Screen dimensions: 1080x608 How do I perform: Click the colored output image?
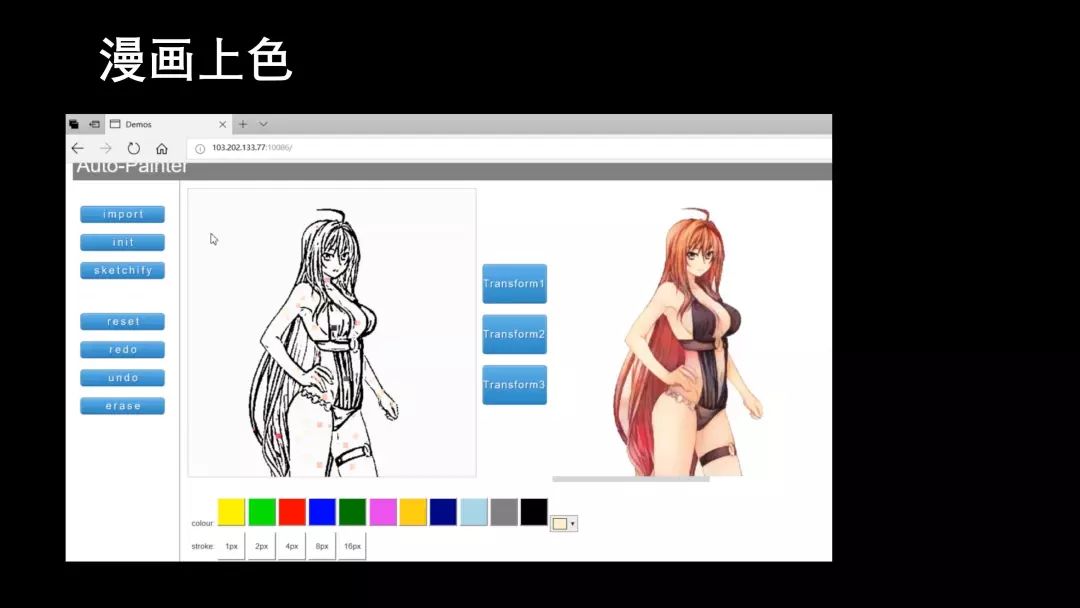coord(689,341)
